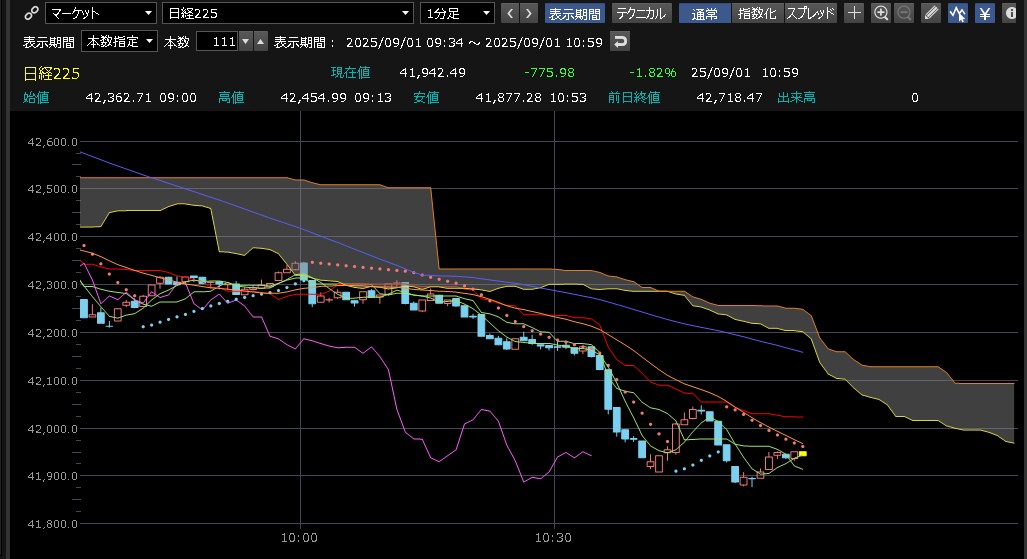Image resolution: width=1027 pixels, height=559 pixels.
Task: Click the zoom in magnifier icon
Action: click(x=881, y=13)
